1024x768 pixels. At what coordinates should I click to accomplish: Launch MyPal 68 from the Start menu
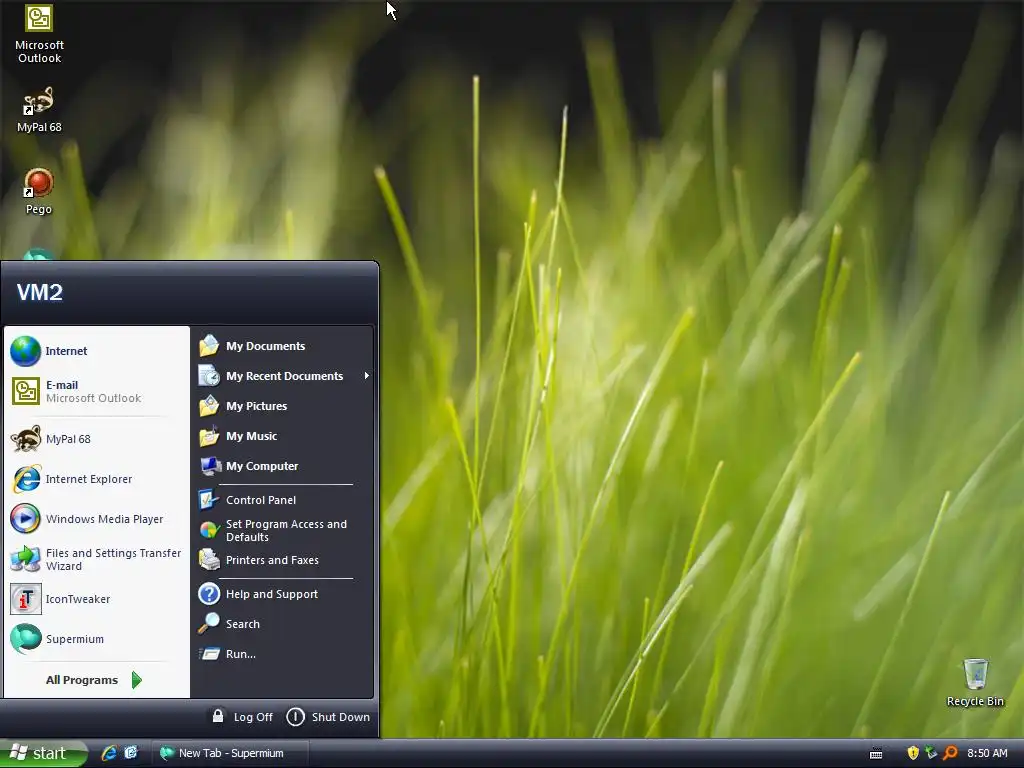pos(97,439)
